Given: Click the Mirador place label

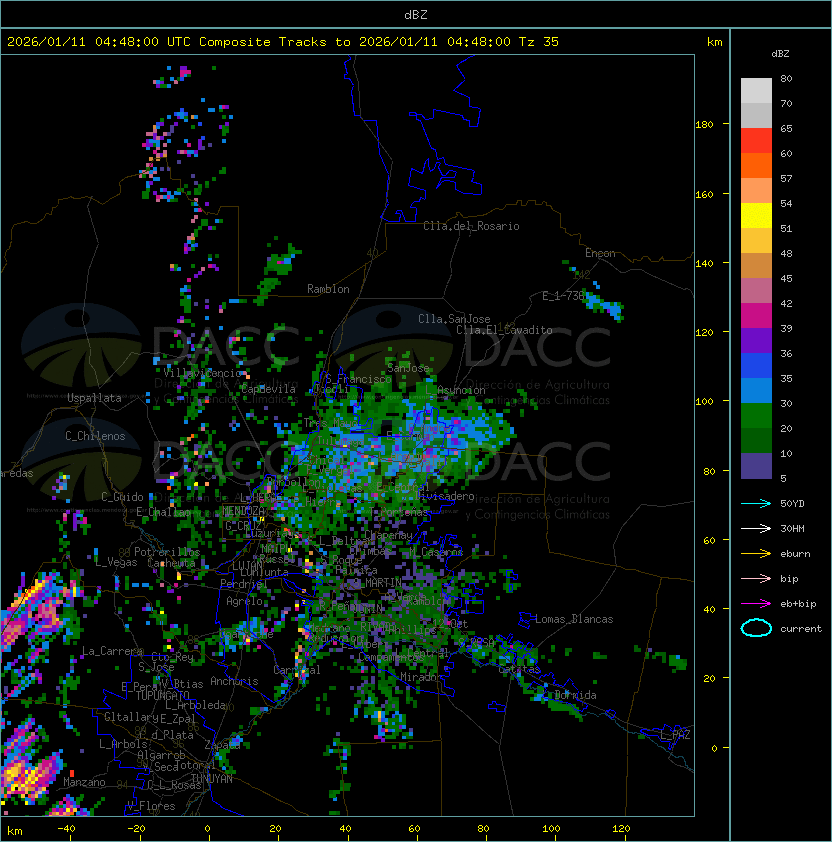Looking at the screenshot, I should click(421, 677).
